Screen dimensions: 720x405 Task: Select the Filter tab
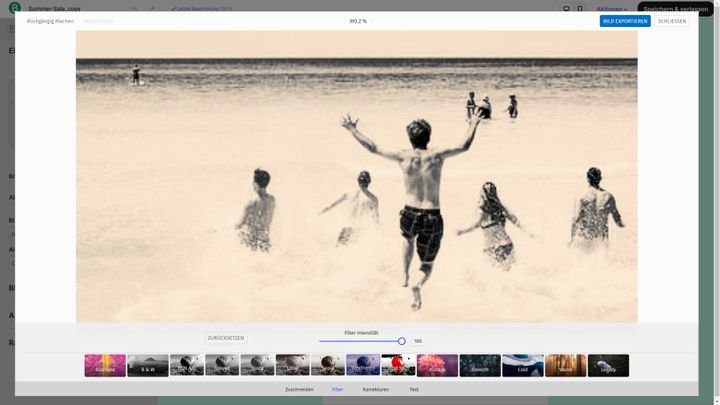[x=338, y=389]
